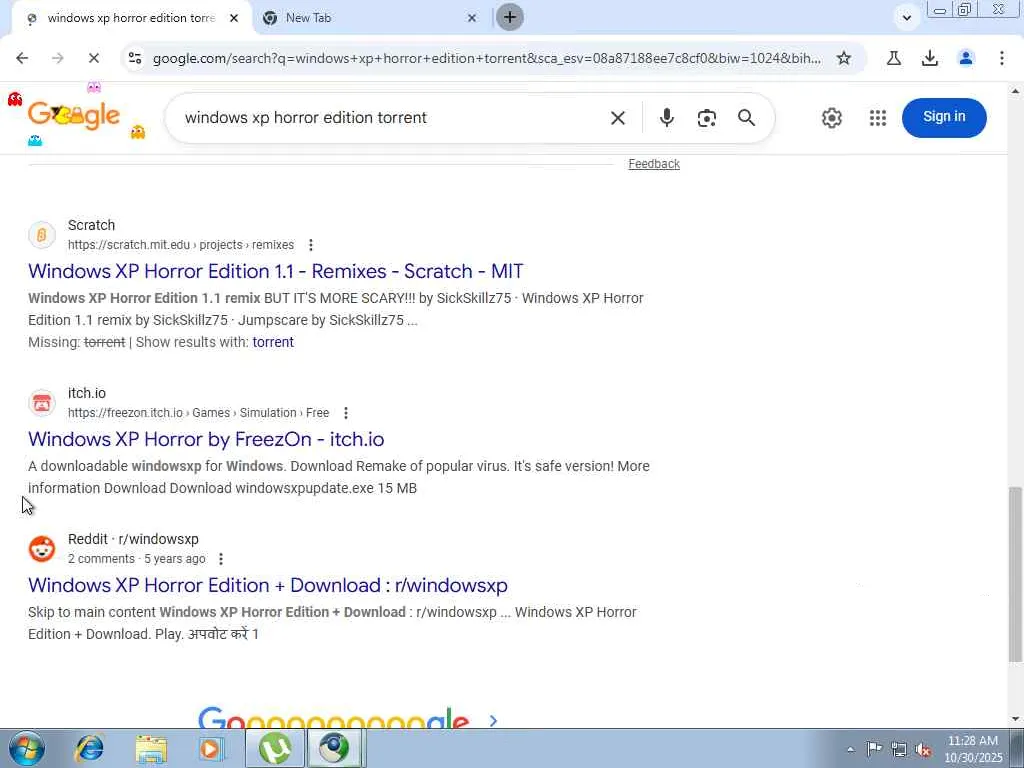Click the Scratch result favicon
Screen dimensions: 1024x768
click(42, 234)
